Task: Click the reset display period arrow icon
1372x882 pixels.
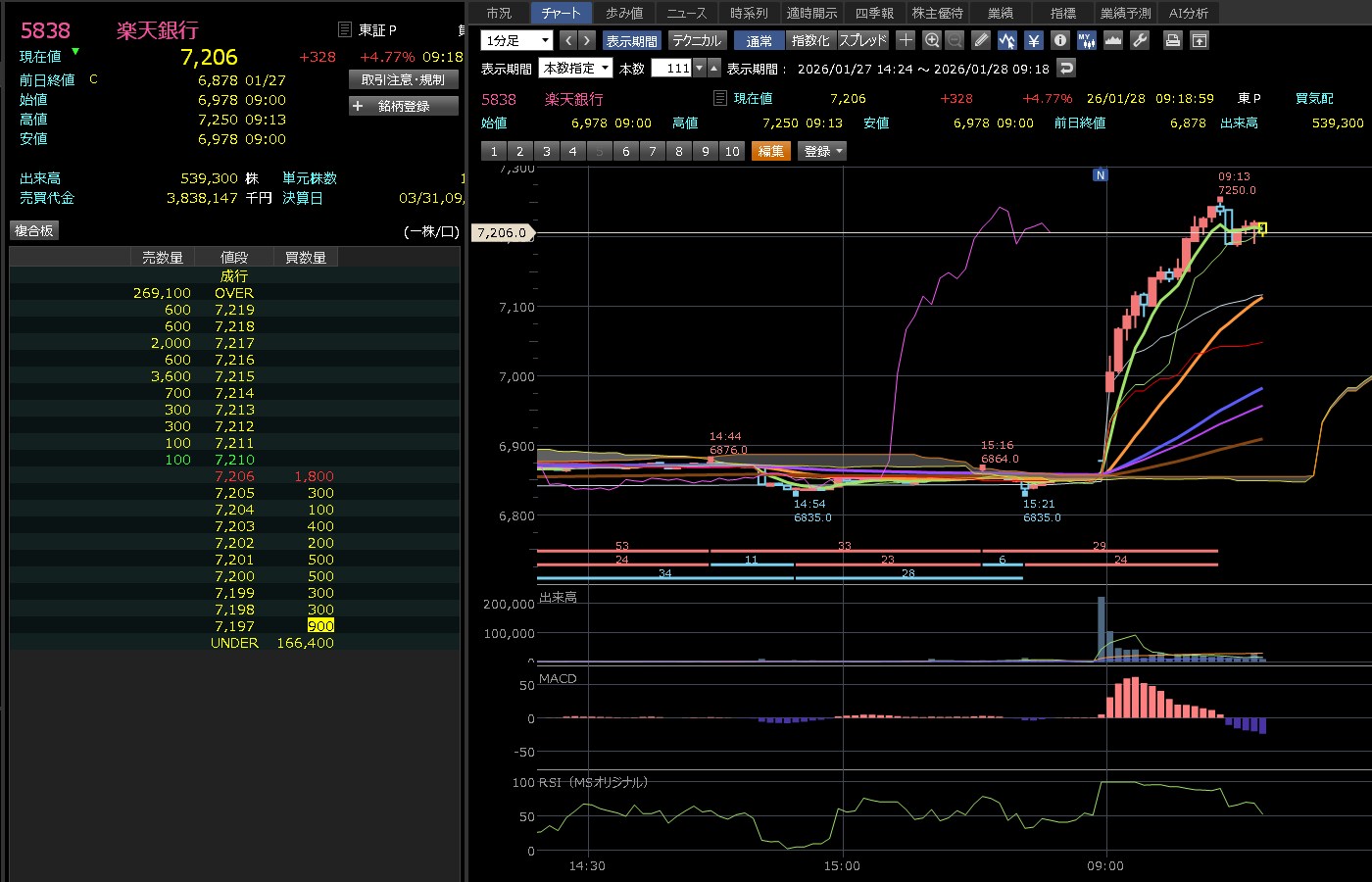Action: [1067, 68]
